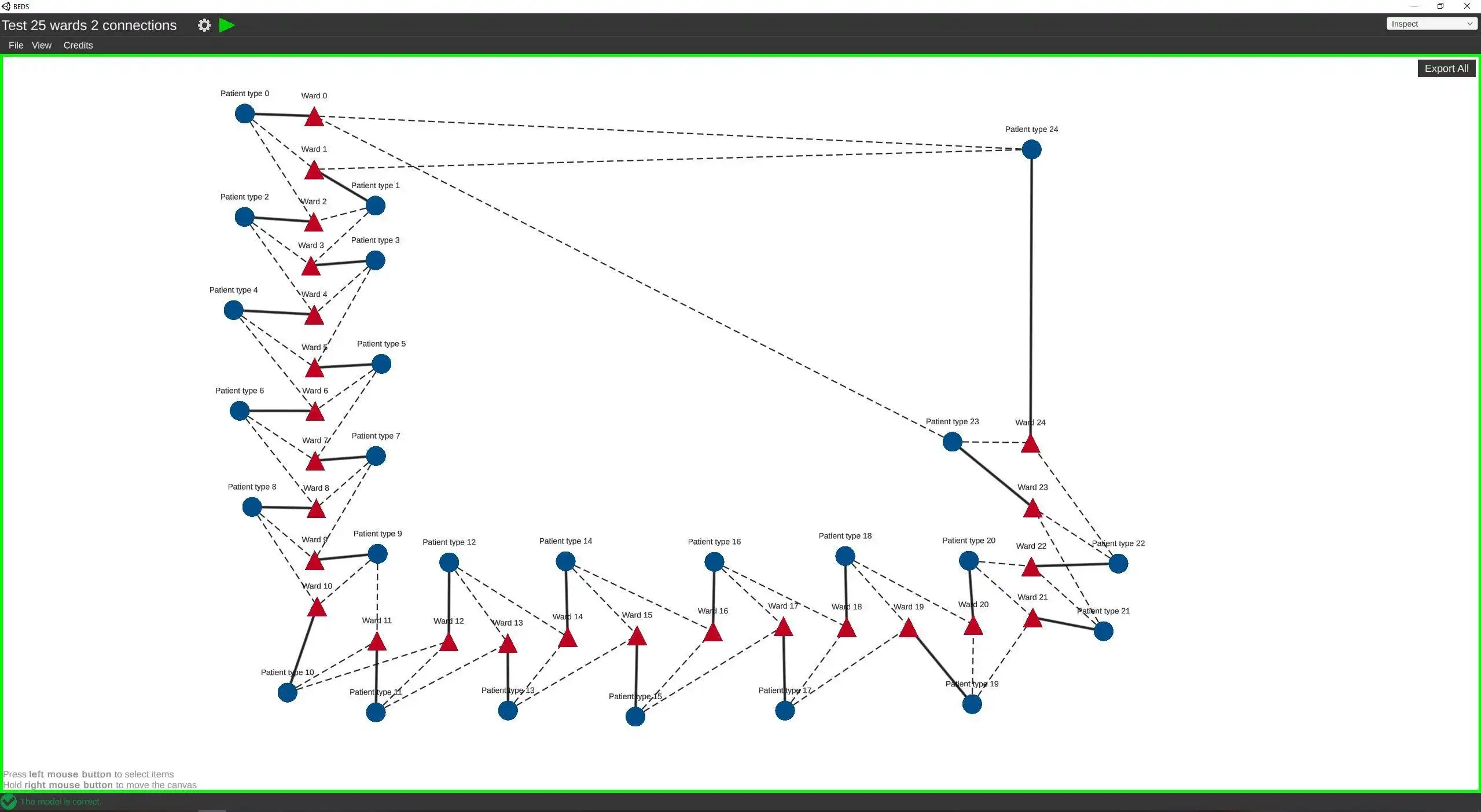
Task: Click the green Run/Play button
Action: click(x=226, y=25)
